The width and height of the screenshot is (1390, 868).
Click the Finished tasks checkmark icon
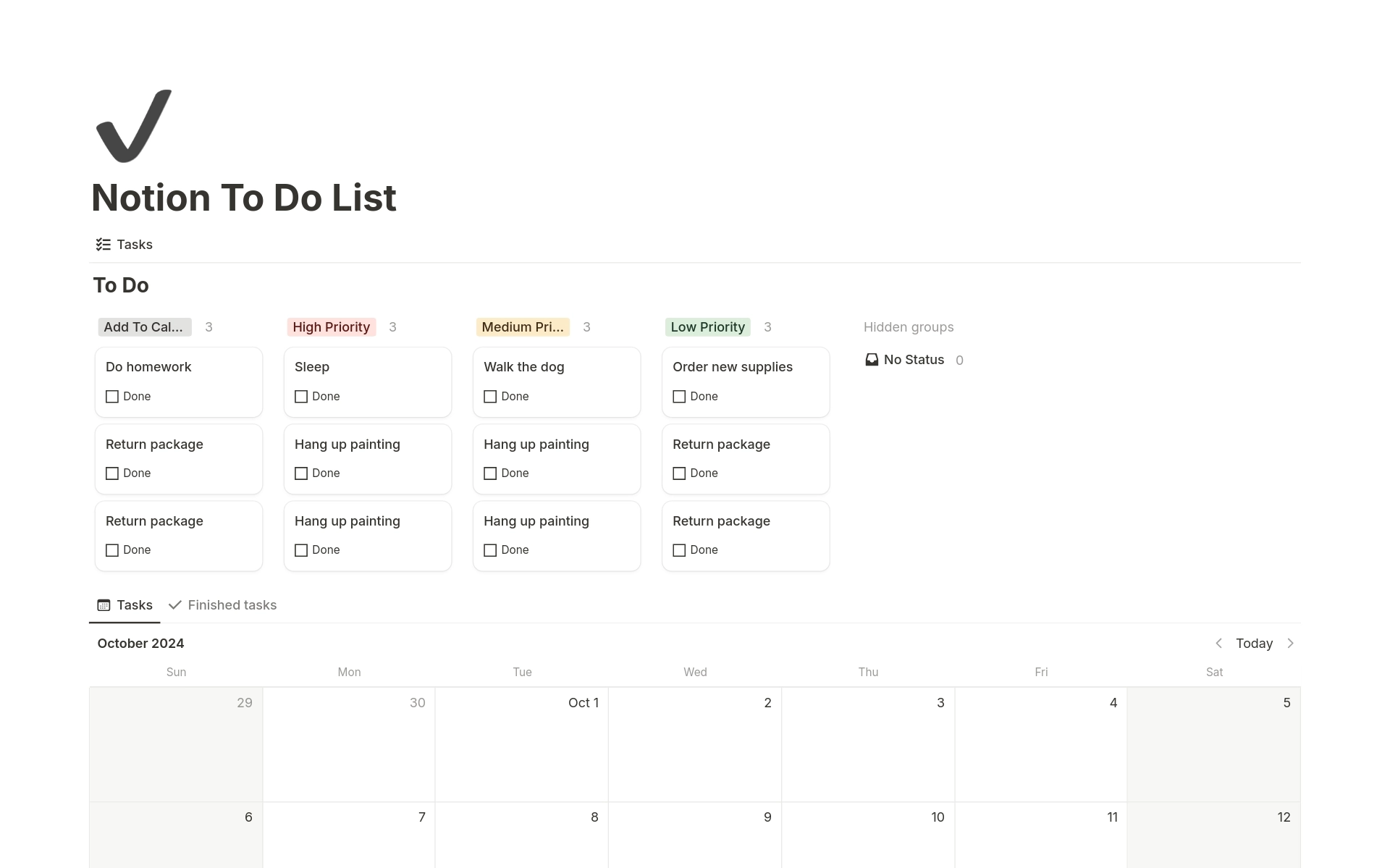(x=177, y=604)
